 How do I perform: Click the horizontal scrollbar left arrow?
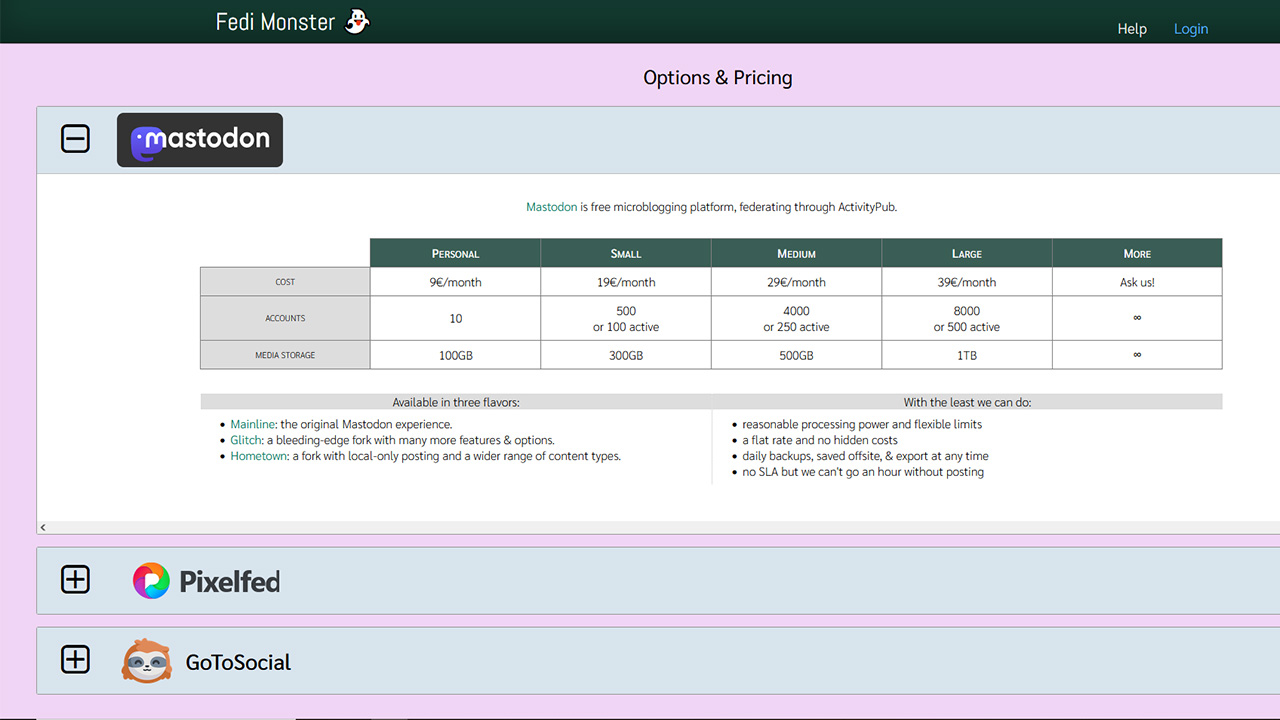(43, 527)
